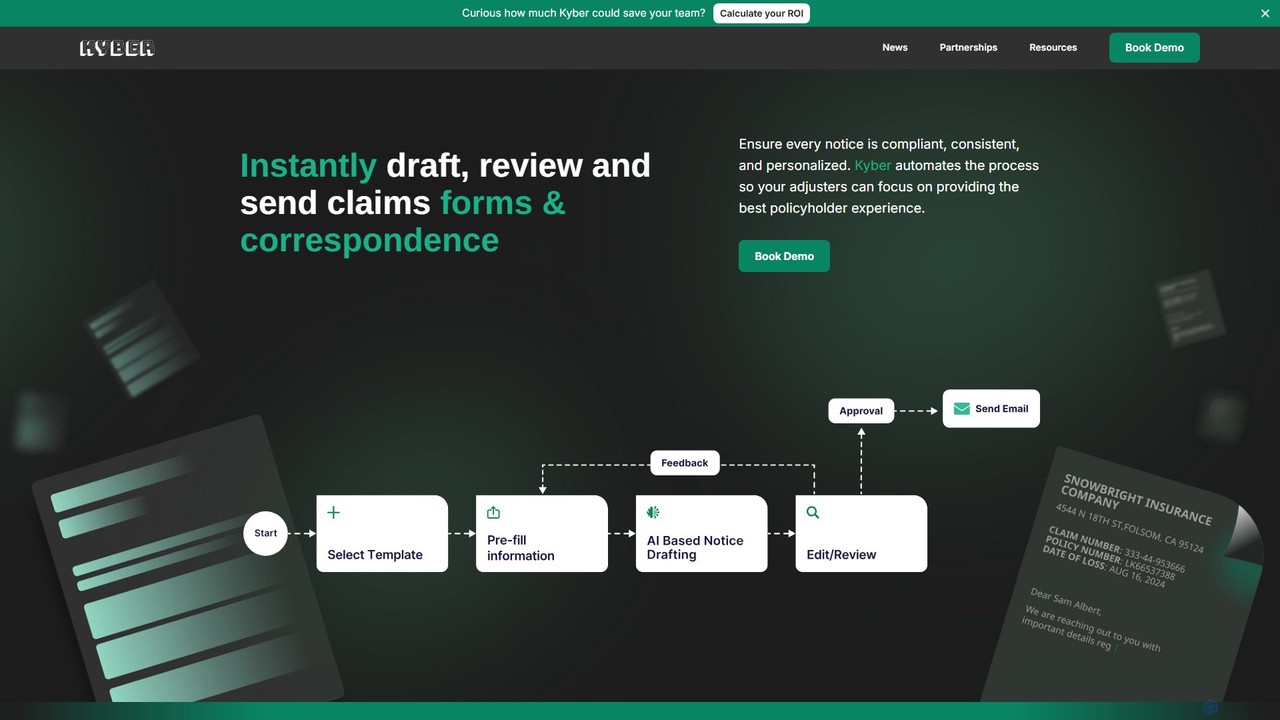Click the Calculate your ROI button
The width and height of the screenshot is (1280, 720).
(x=761, y=13)
